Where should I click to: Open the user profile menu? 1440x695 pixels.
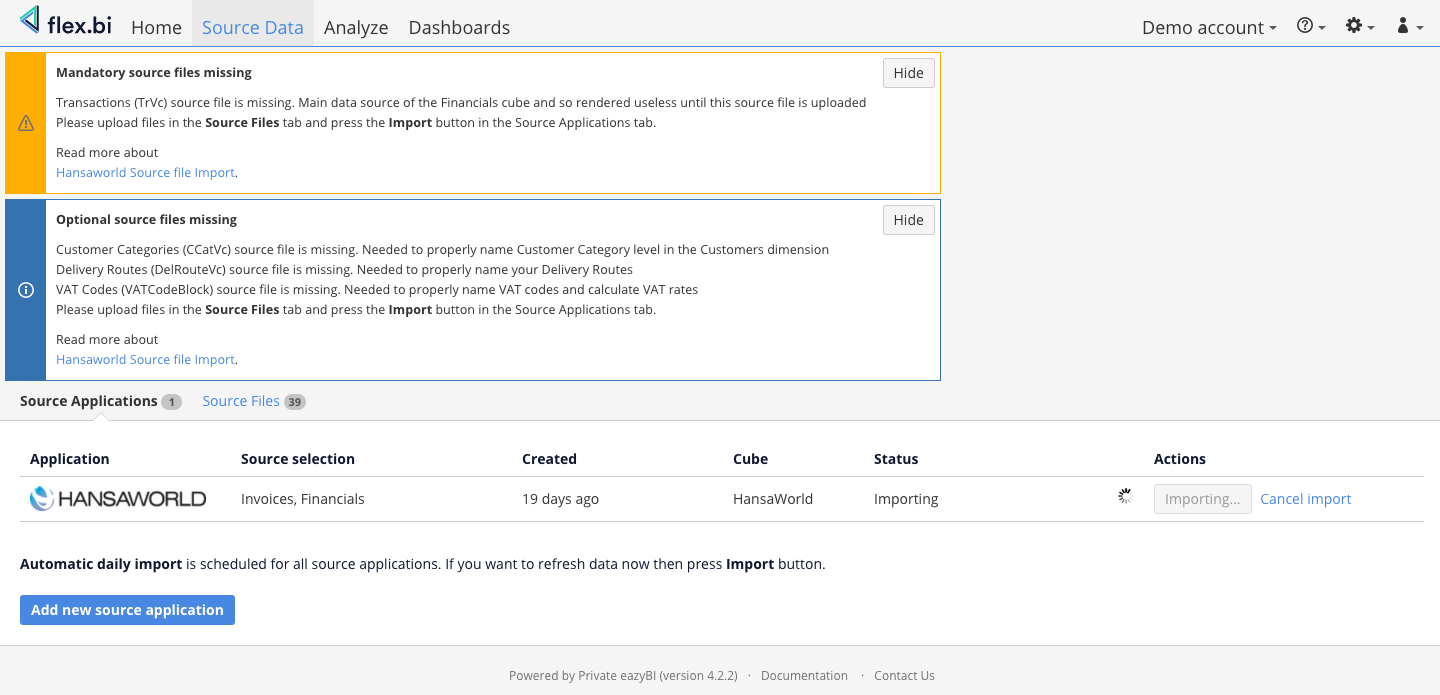tap(1409, 27)
